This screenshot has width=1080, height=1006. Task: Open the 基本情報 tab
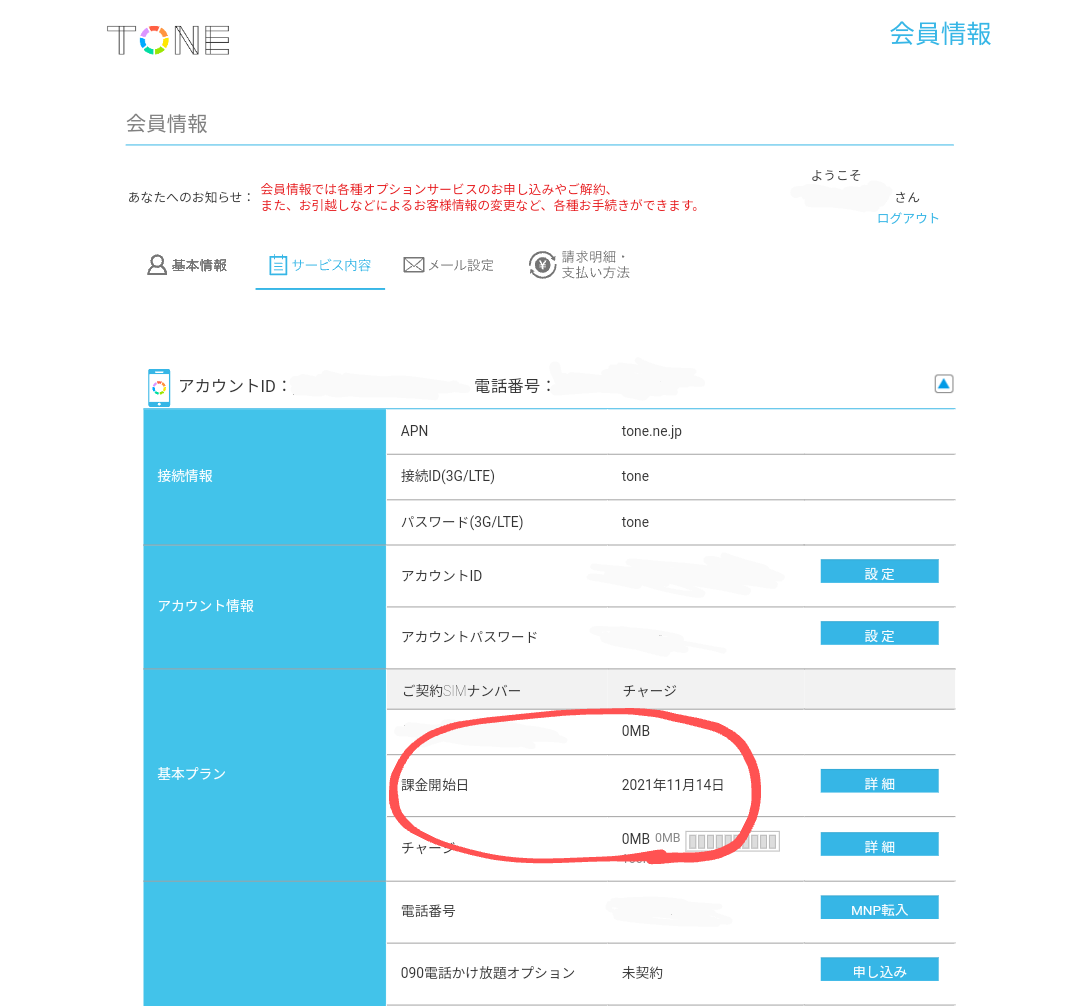(187, 265)
